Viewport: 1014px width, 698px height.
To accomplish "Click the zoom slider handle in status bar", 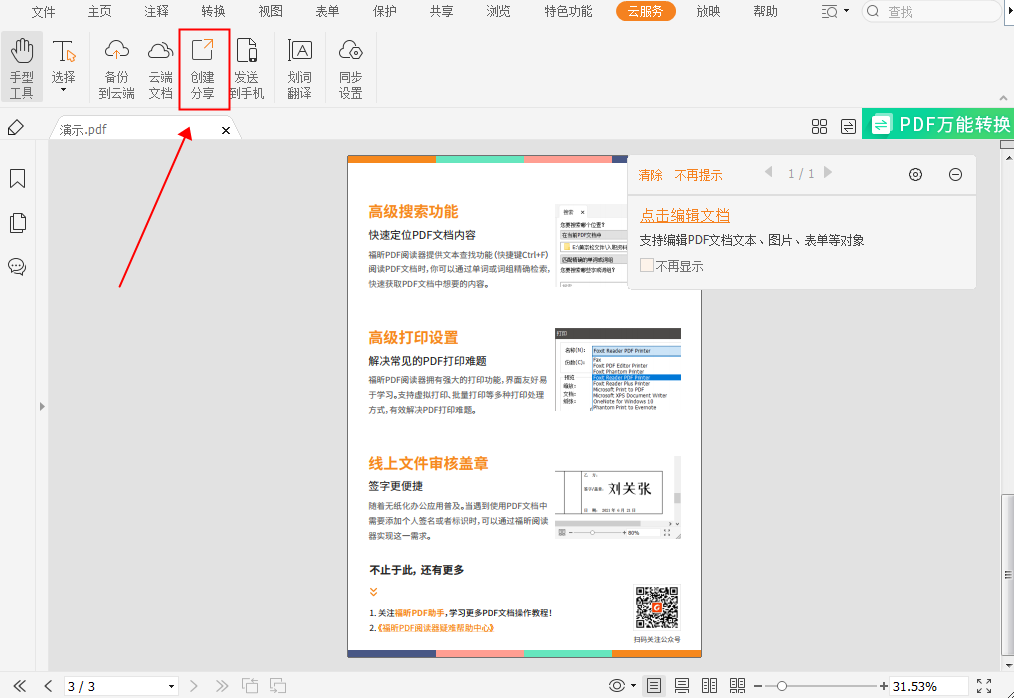I will pos(782,685).
